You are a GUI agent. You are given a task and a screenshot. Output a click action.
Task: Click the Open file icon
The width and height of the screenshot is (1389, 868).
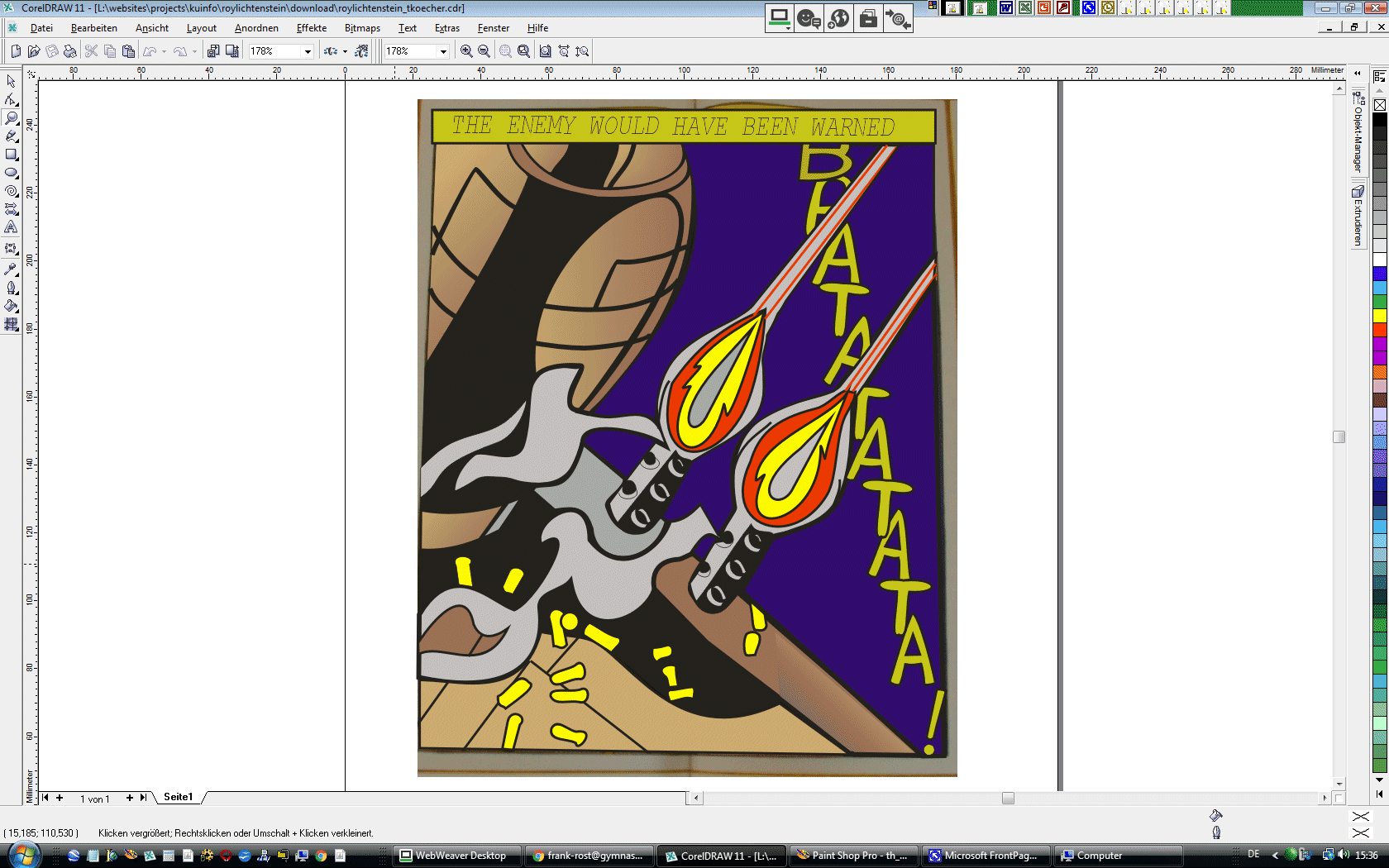[x=34, y=51]
